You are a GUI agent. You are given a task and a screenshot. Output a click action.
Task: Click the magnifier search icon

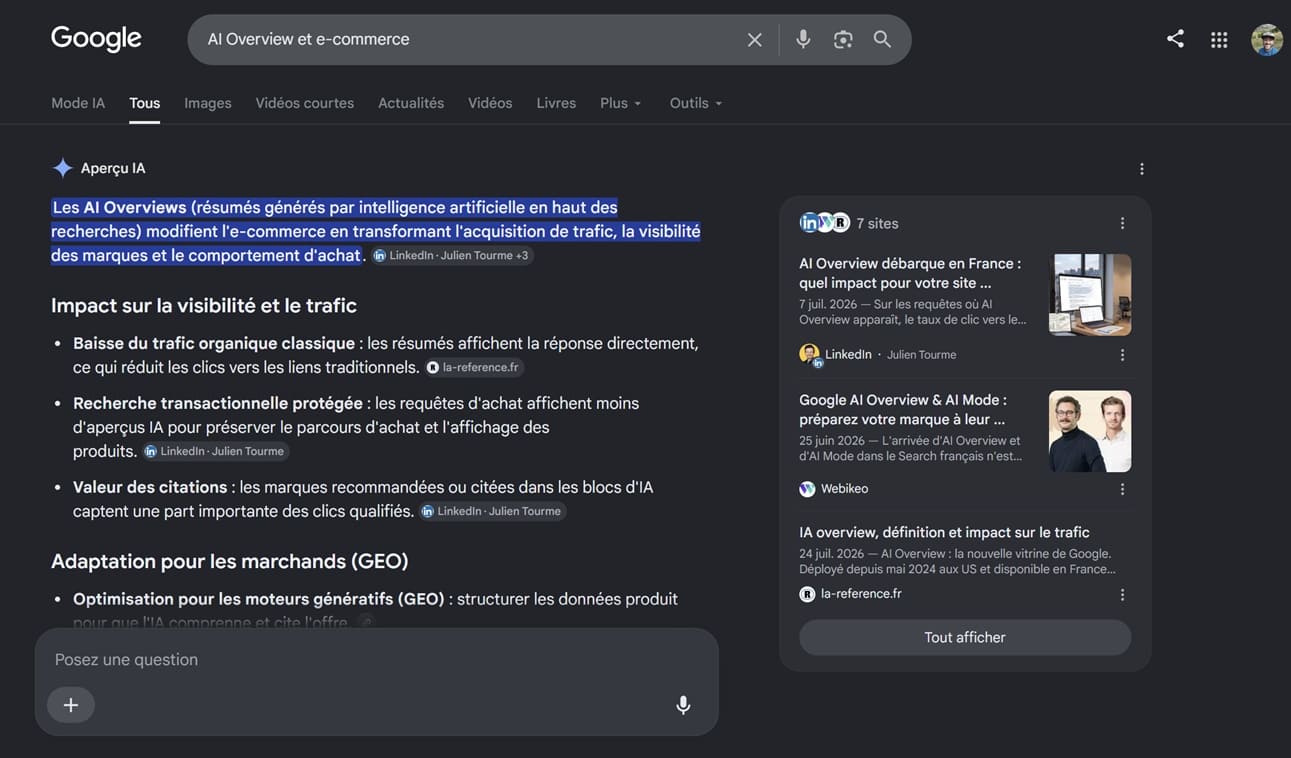pyautogui.click(x=882, y=39)
